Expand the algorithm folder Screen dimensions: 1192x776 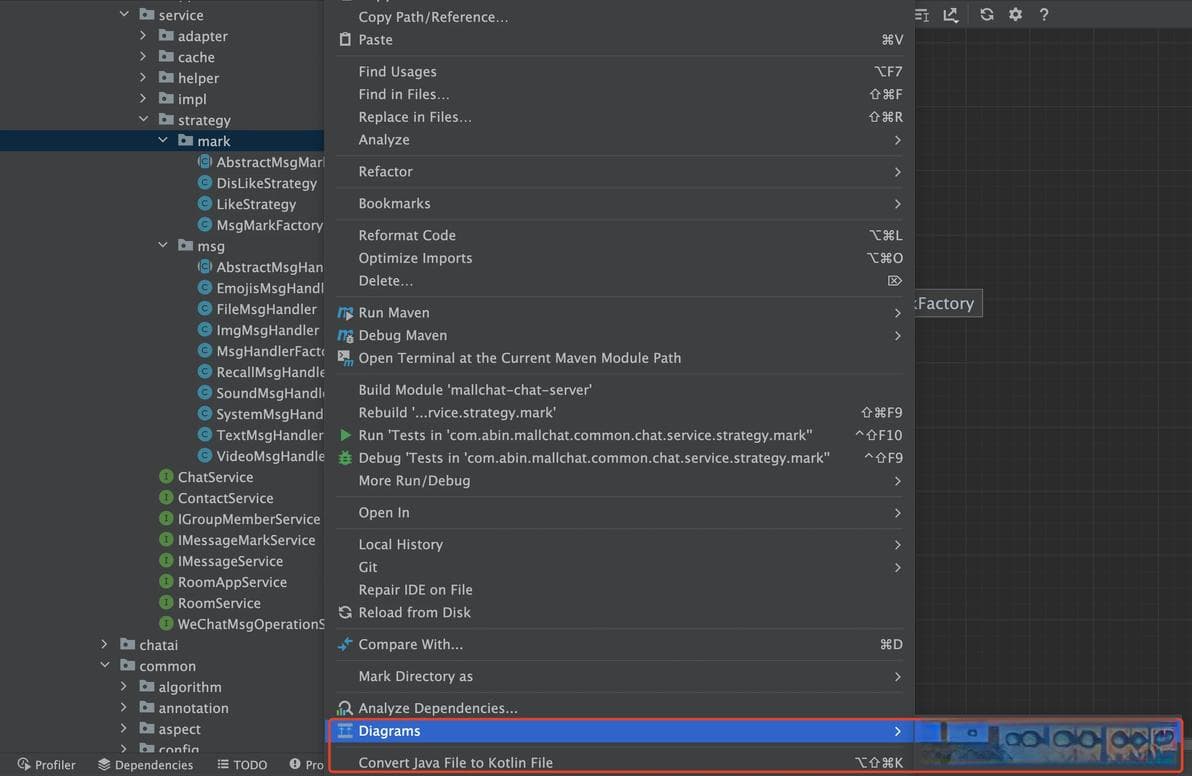click(x=124, y=686)
